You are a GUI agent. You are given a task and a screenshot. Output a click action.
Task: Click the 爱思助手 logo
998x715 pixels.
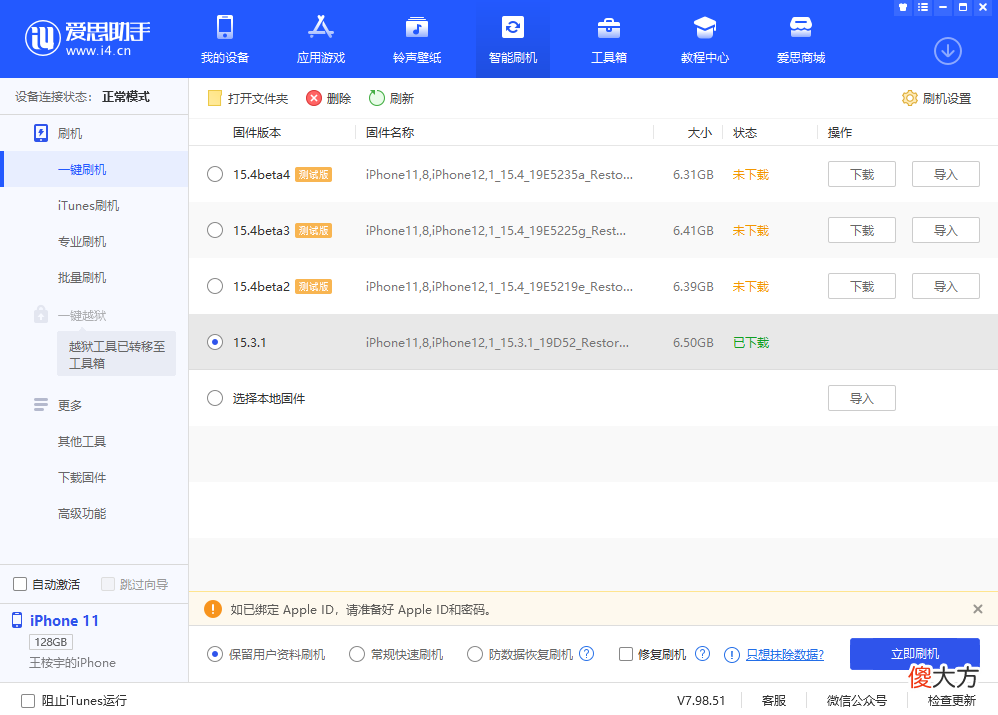[88, 38]
